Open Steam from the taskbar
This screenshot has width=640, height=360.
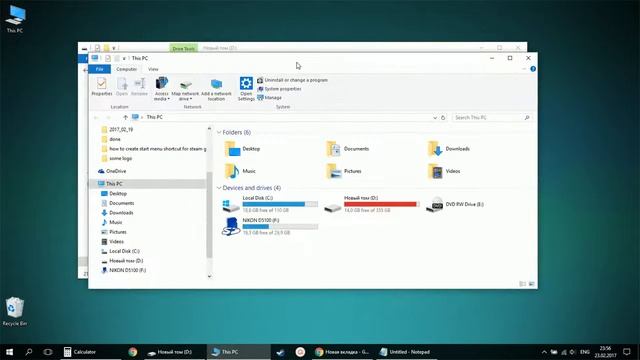click(x=280, y=352)
